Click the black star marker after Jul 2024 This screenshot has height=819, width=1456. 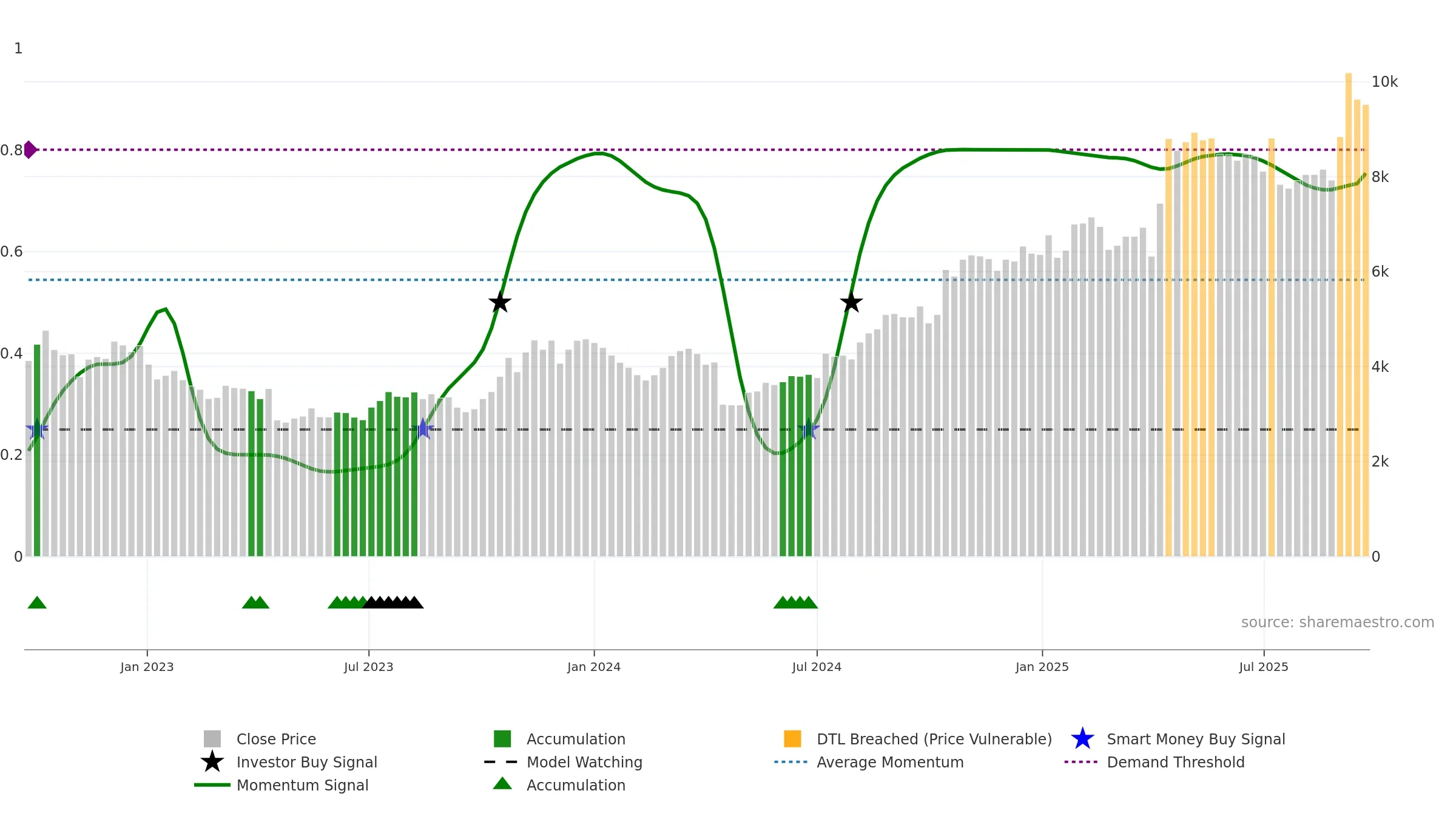(851, 302)
